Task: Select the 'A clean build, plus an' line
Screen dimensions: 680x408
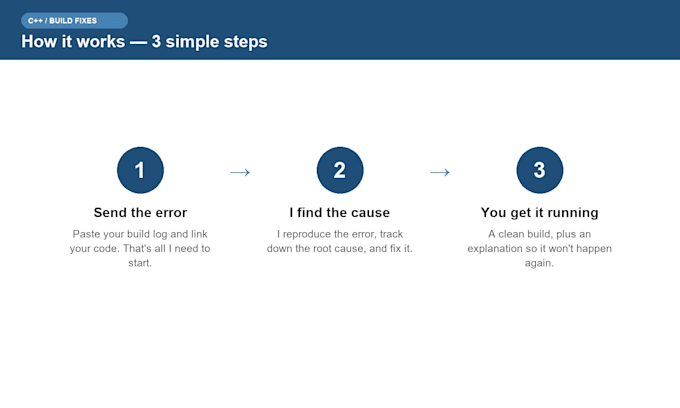Action: 539,234
